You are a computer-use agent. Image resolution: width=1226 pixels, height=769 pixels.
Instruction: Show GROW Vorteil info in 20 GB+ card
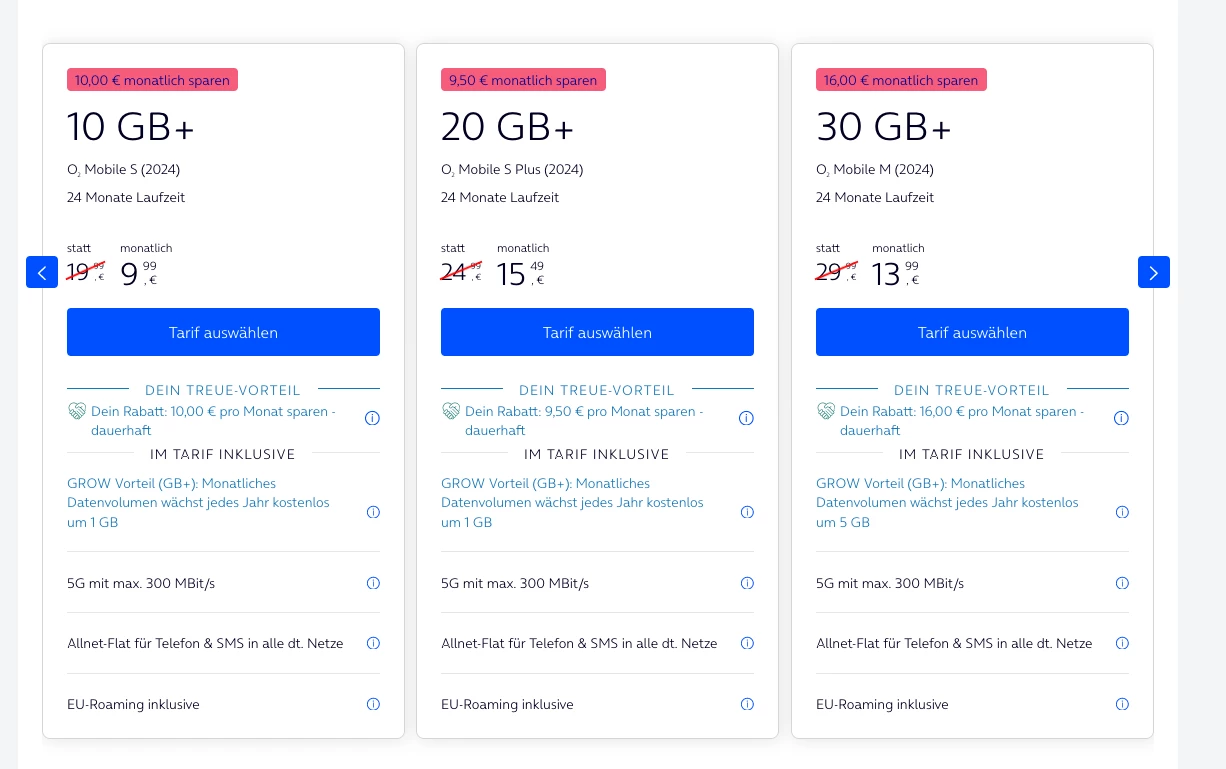(x=747, y=512)
